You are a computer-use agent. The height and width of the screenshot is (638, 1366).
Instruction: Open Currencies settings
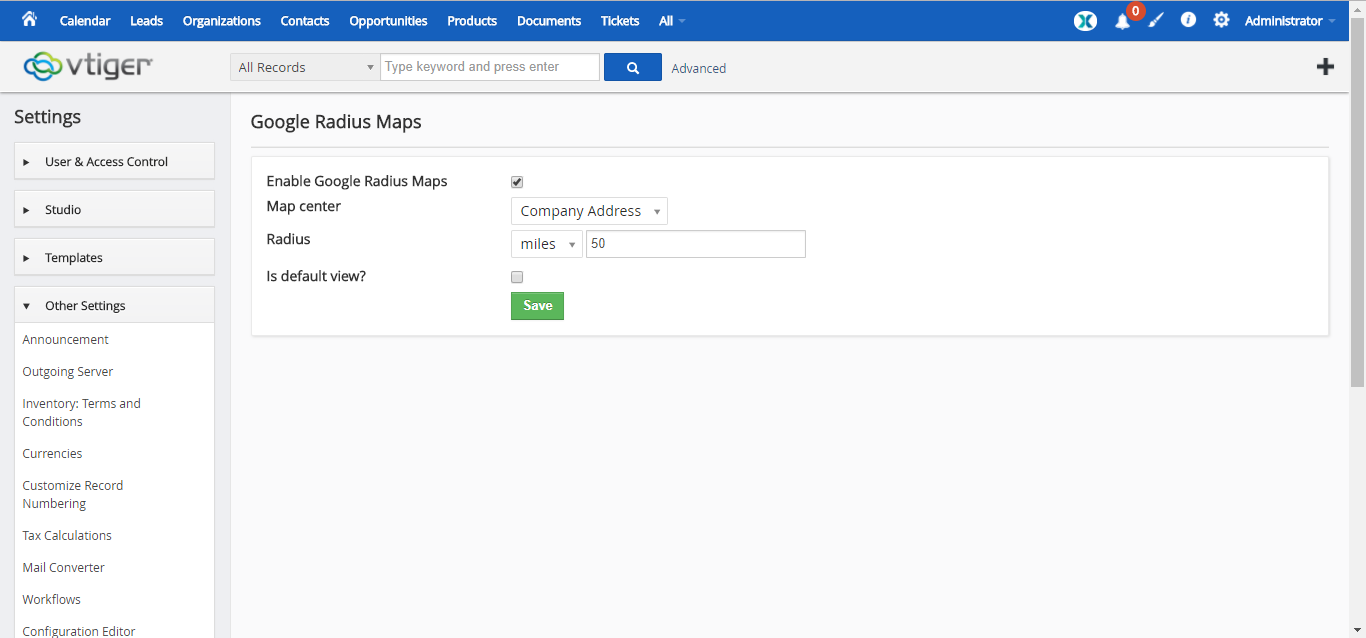[52, 453]
